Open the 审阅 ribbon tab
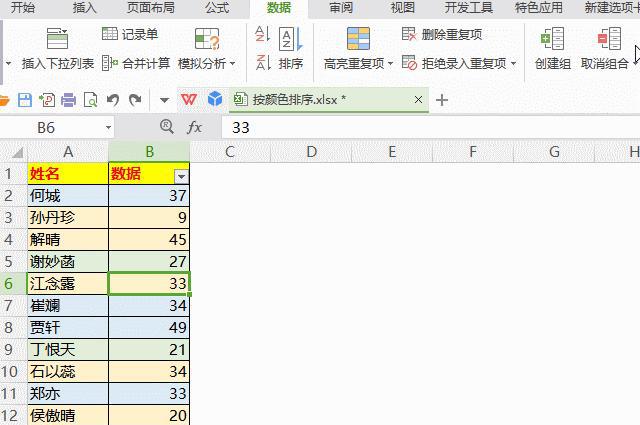 tap(341, 7)
